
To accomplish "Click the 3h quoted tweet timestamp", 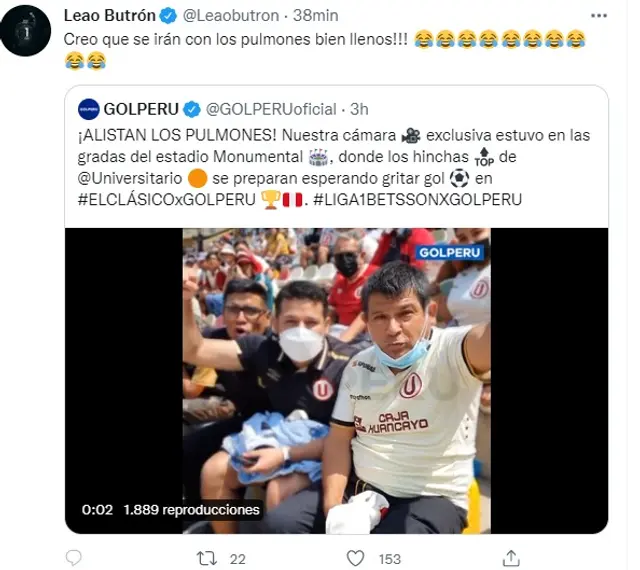I will [359, 109].
